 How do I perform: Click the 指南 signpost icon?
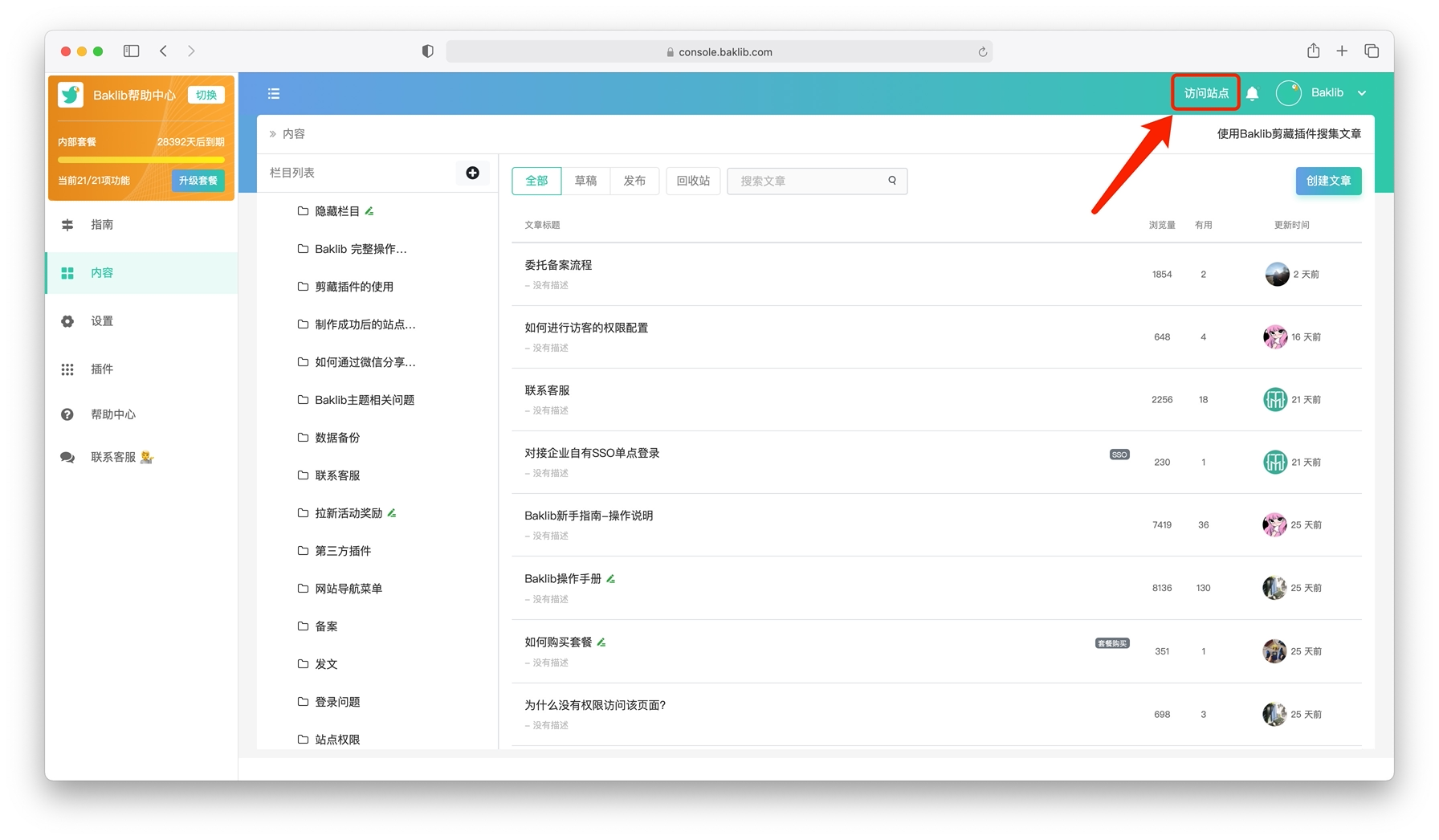point(67,225)
